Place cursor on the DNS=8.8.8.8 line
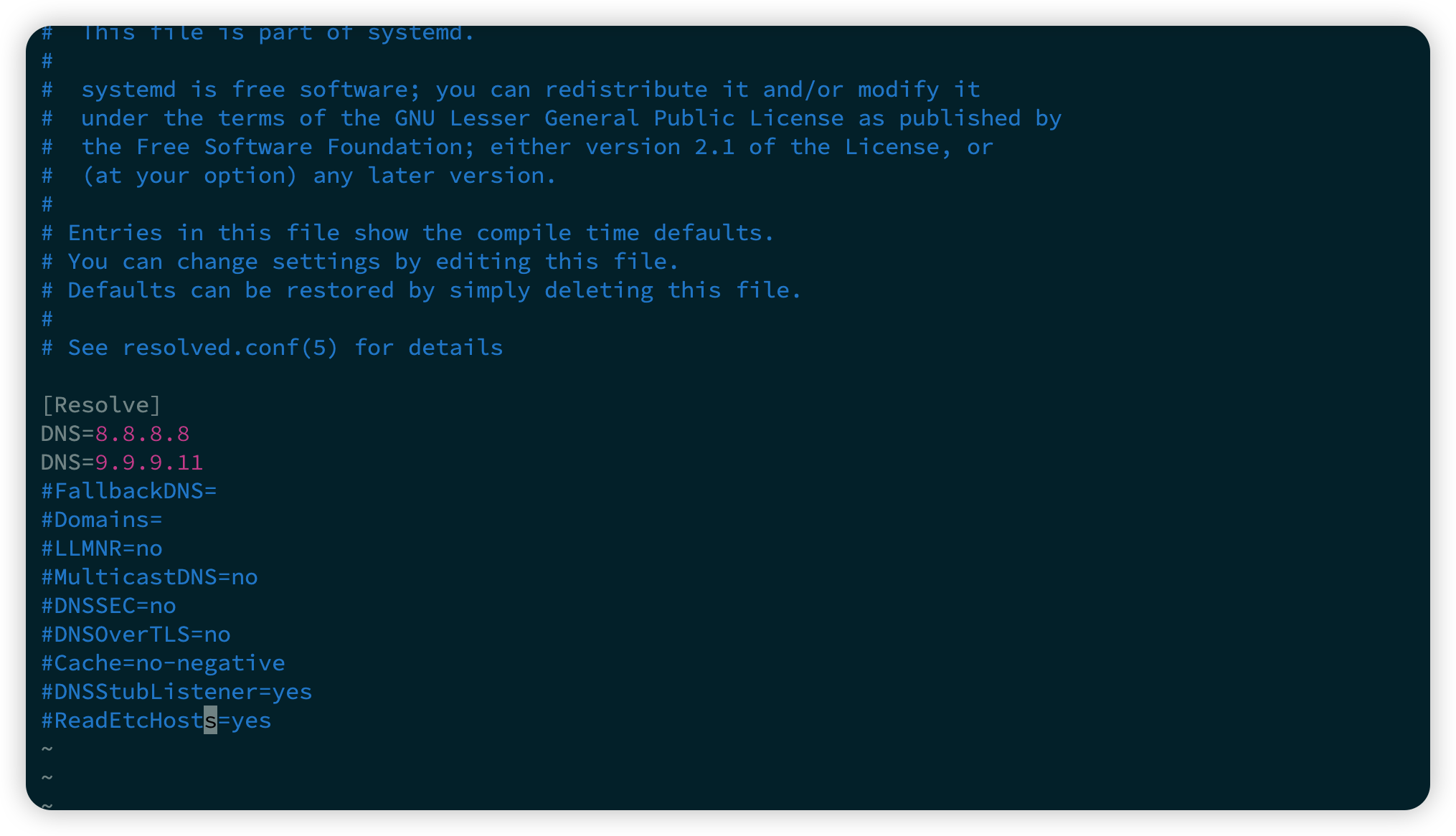Viewport: 1456px width, 836px height. tap(115, 434)
